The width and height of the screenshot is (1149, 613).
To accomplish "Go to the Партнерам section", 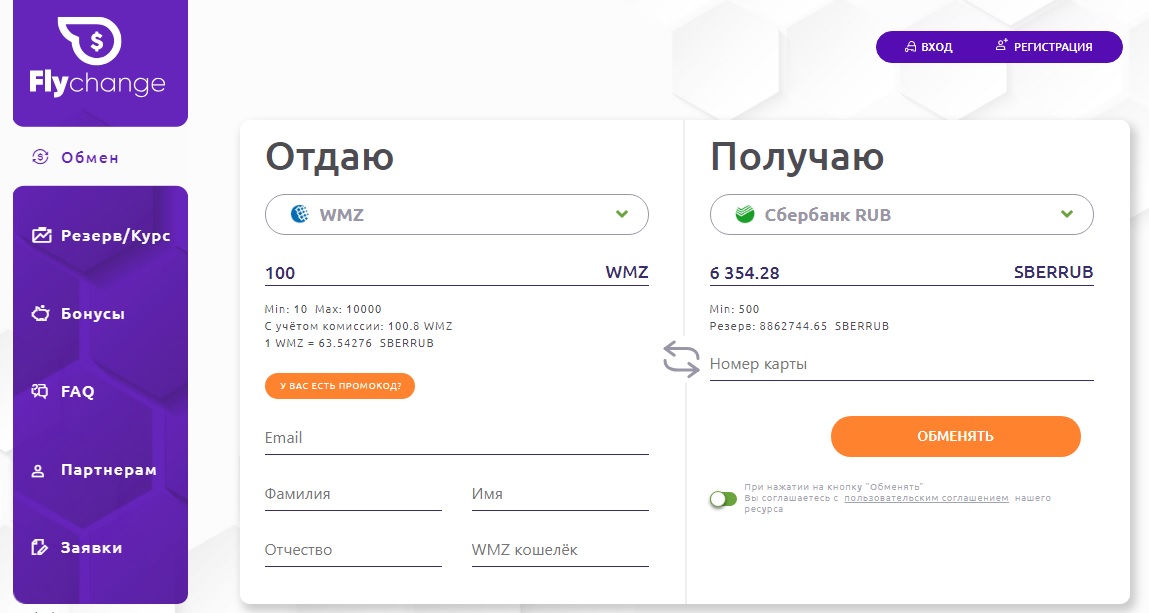I will click(108, 470).
